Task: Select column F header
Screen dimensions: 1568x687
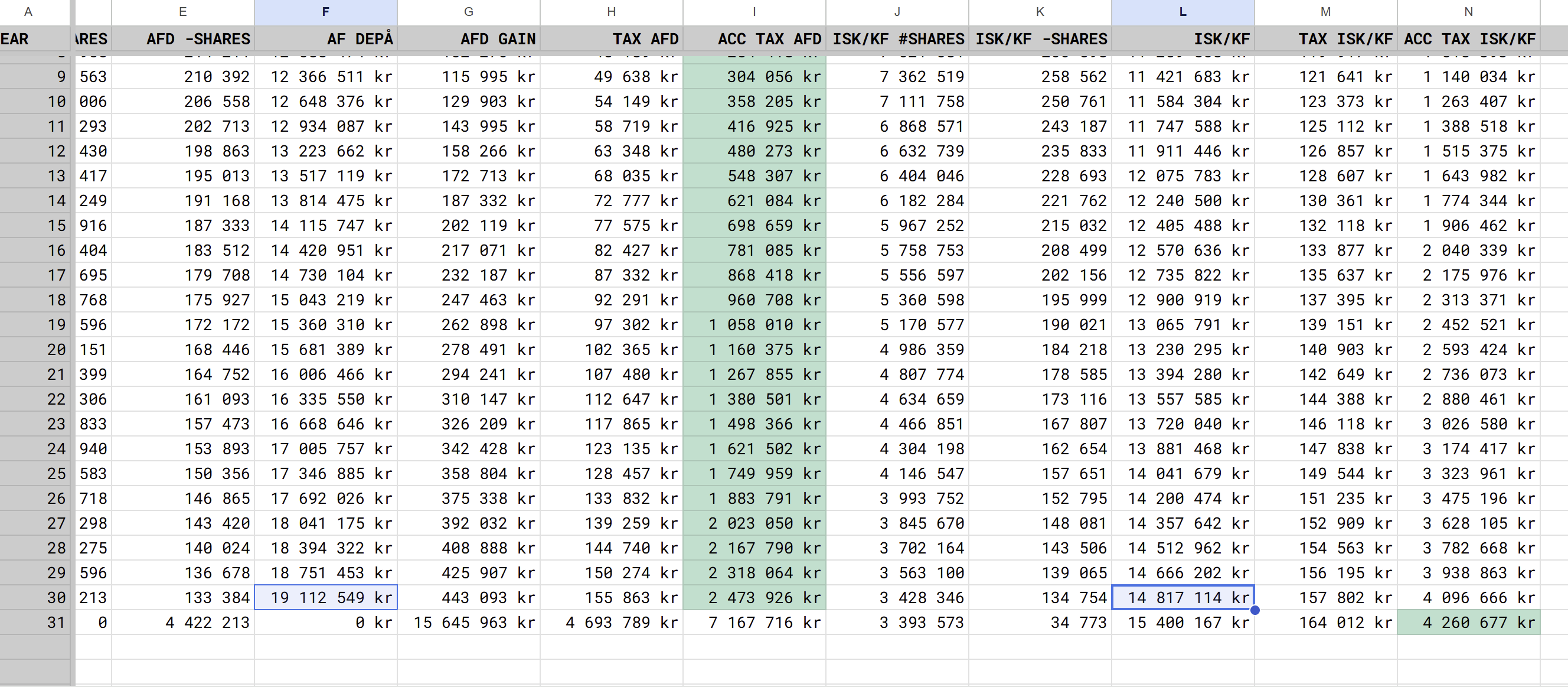Action: (x=326, y=12)
